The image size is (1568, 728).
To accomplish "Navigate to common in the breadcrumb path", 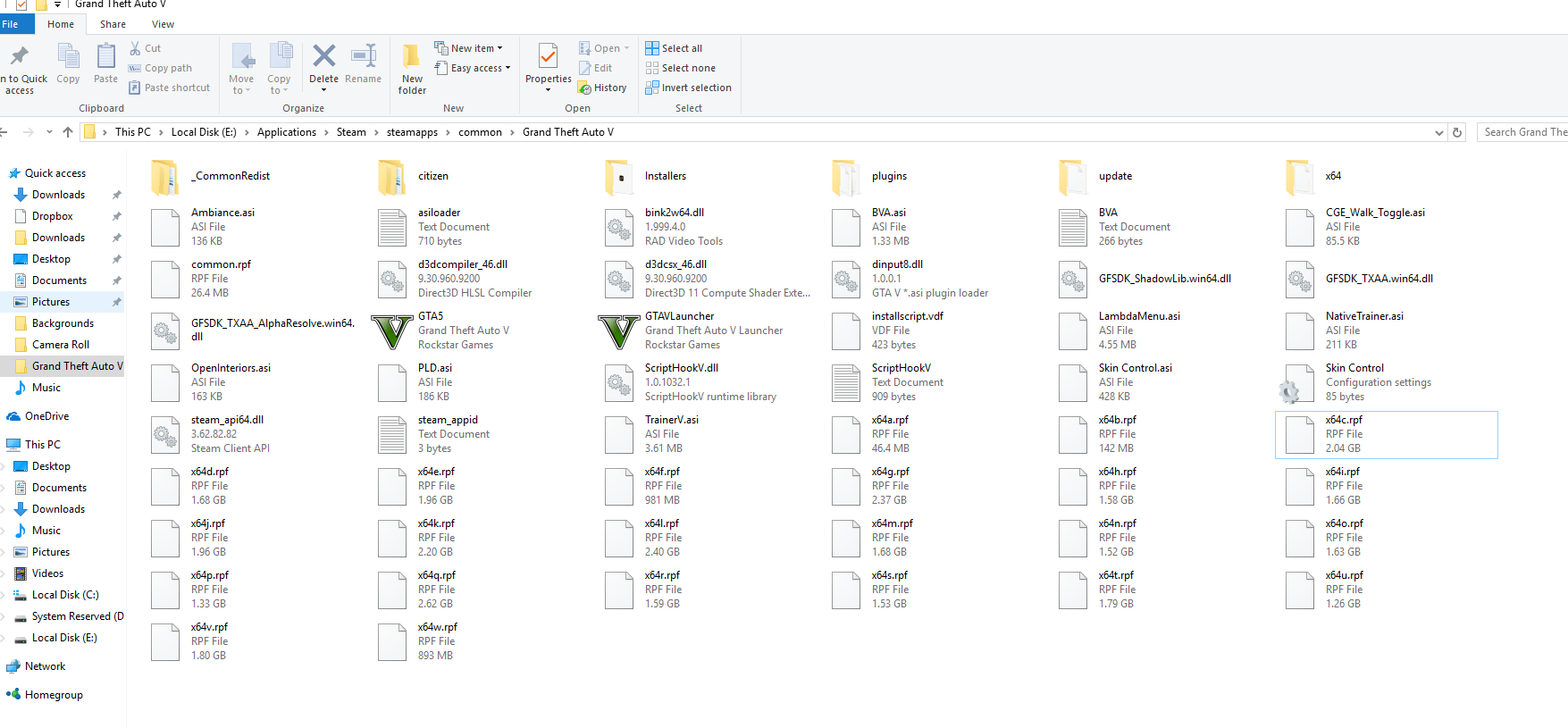I will (480, 132).
